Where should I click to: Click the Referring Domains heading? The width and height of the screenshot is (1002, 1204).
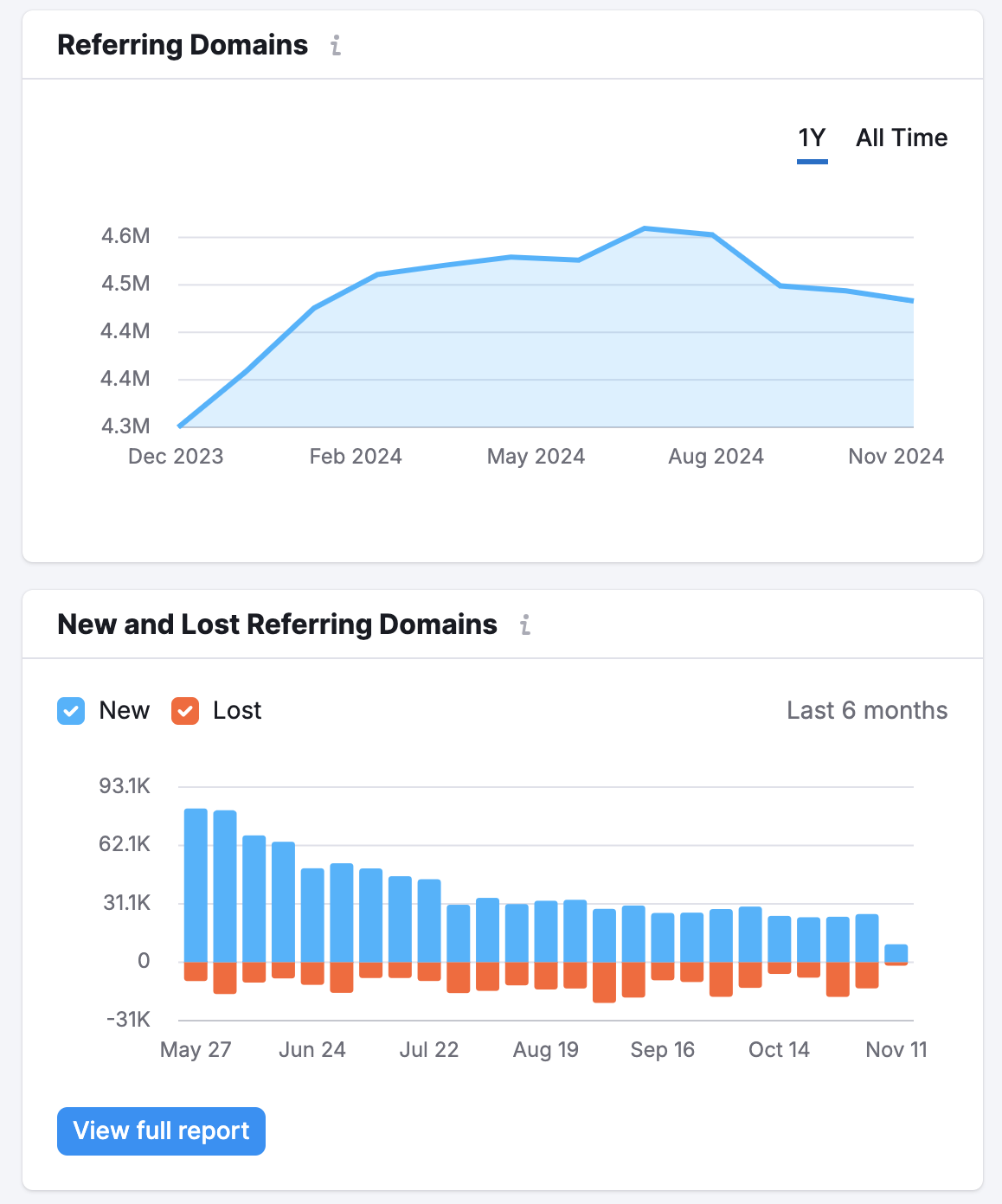182,45
